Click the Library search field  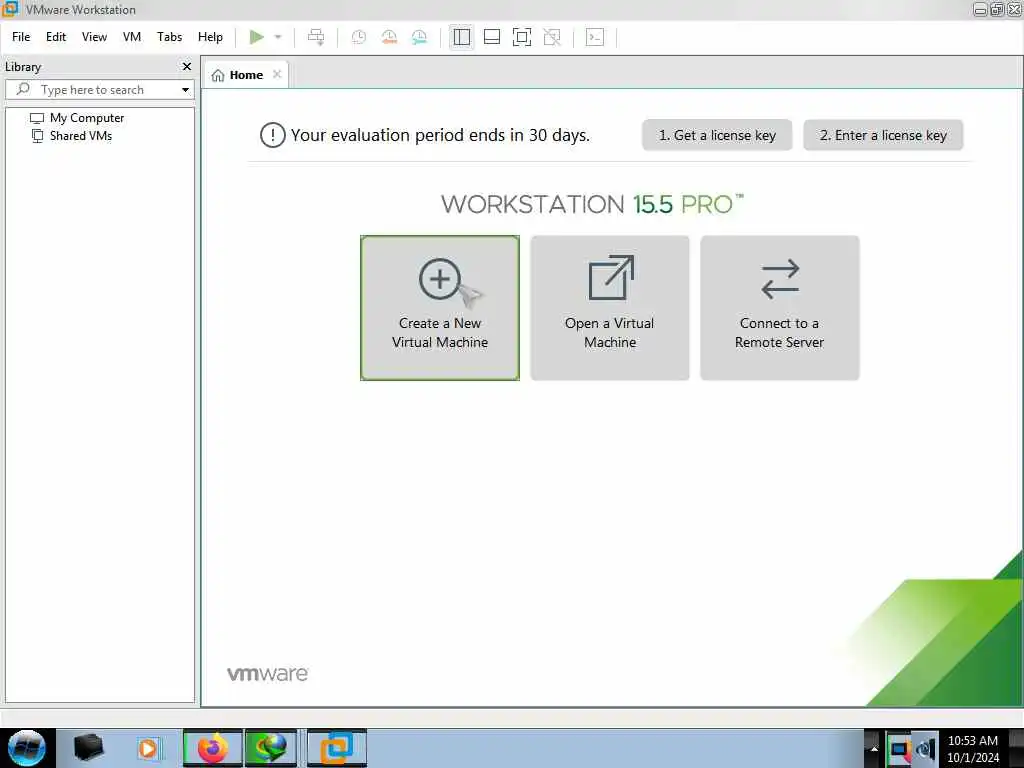(99, 89)
